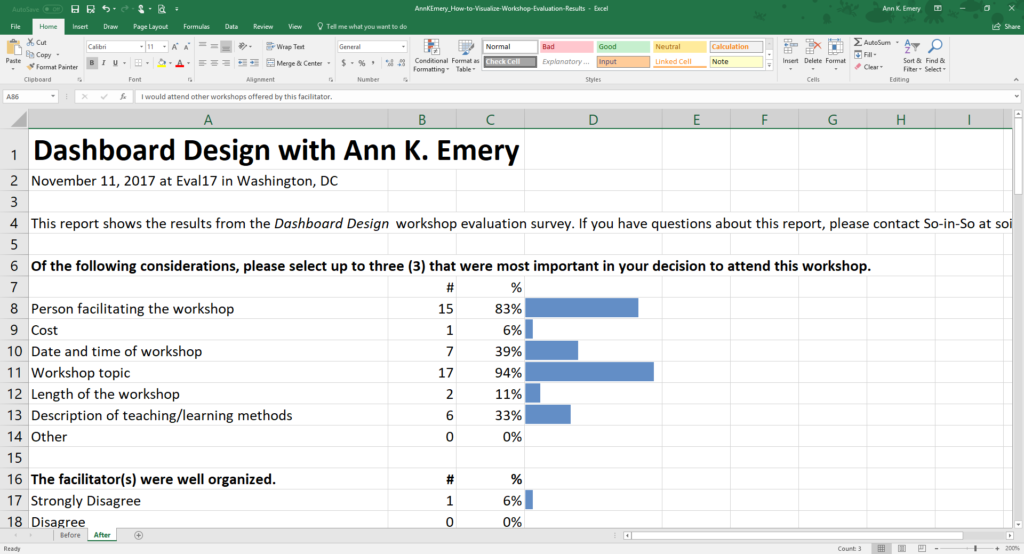
Task: Decrease the cell indent
Action: point(242,63)
